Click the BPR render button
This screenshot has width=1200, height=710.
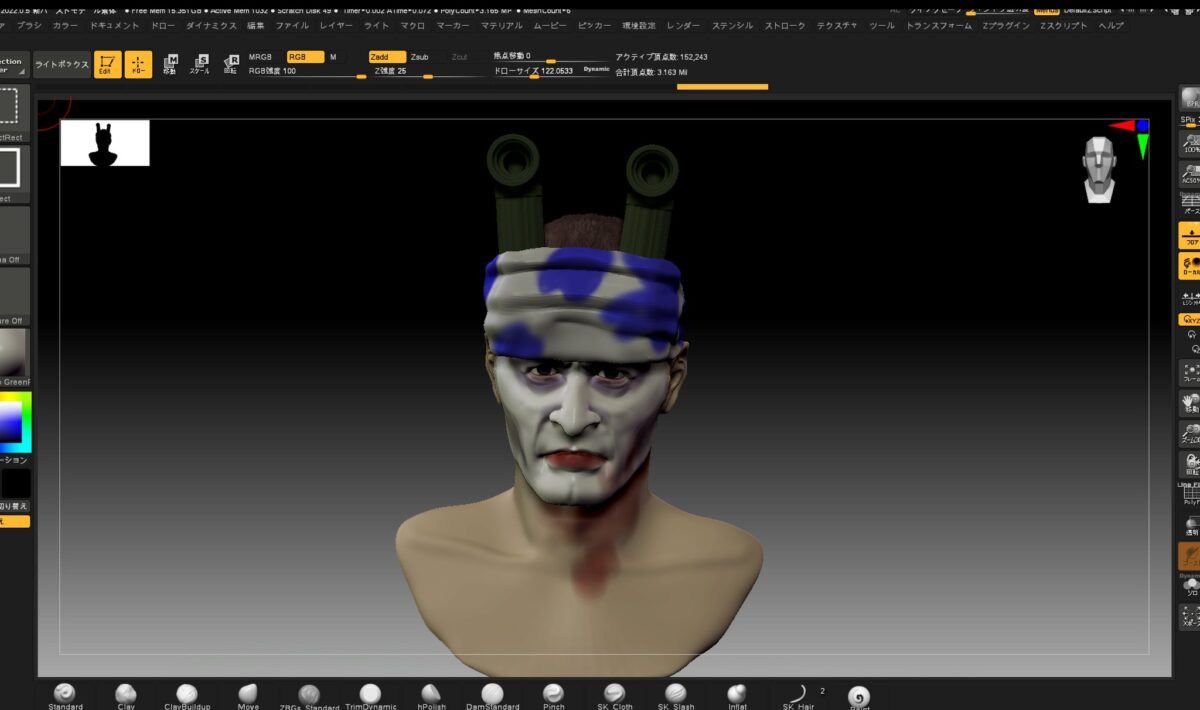1190,98
